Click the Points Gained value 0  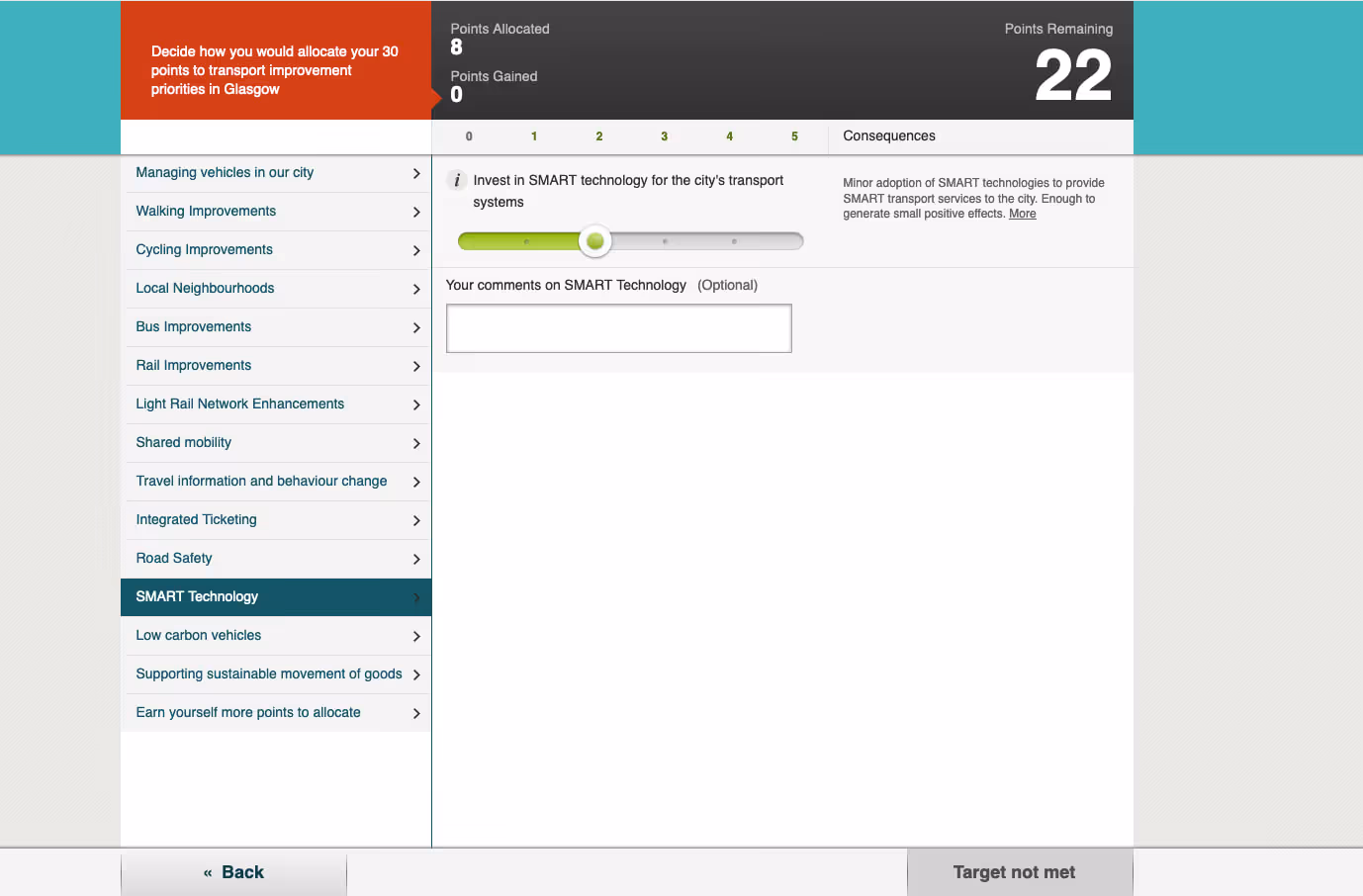pos(457,95)
